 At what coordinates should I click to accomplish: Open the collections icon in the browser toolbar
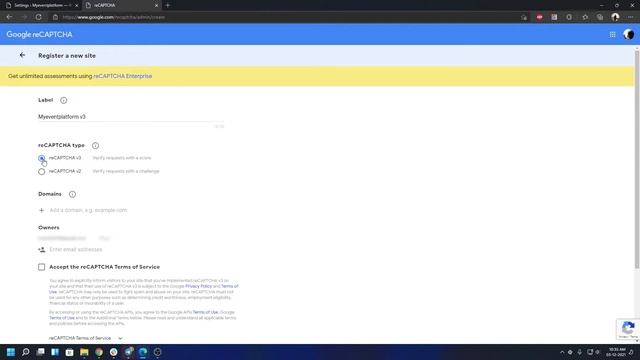click(600, 17)
